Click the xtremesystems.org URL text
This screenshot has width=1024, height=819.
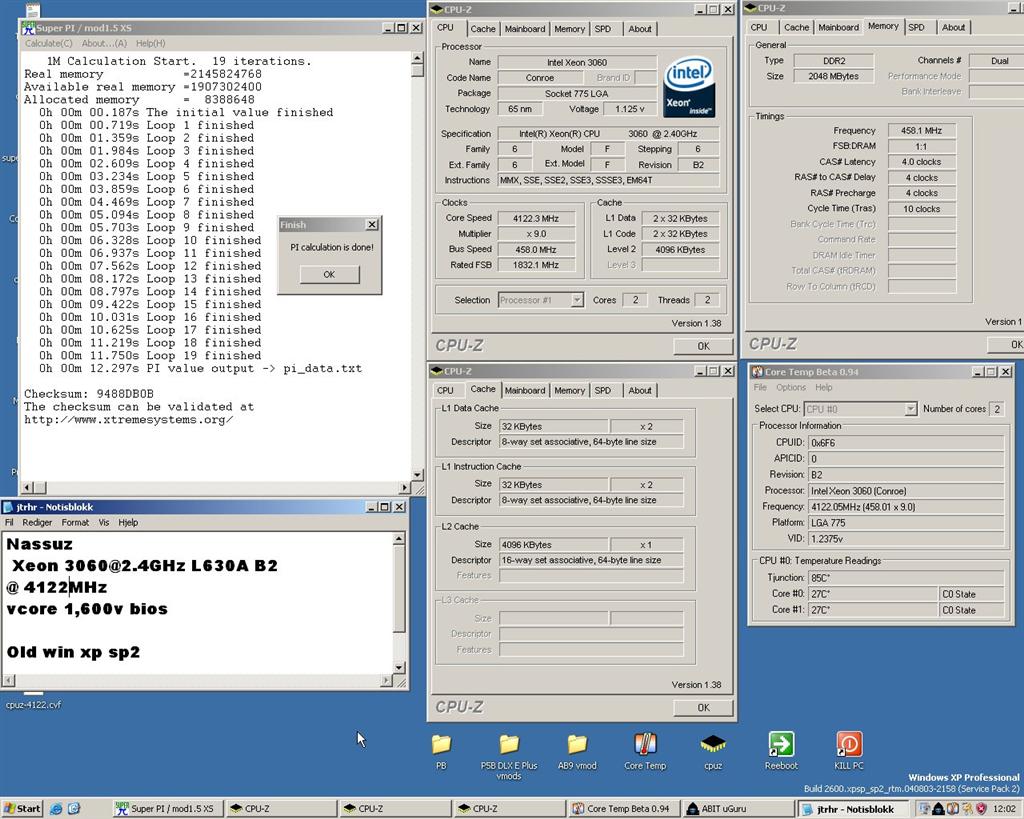tap(129, 419)
